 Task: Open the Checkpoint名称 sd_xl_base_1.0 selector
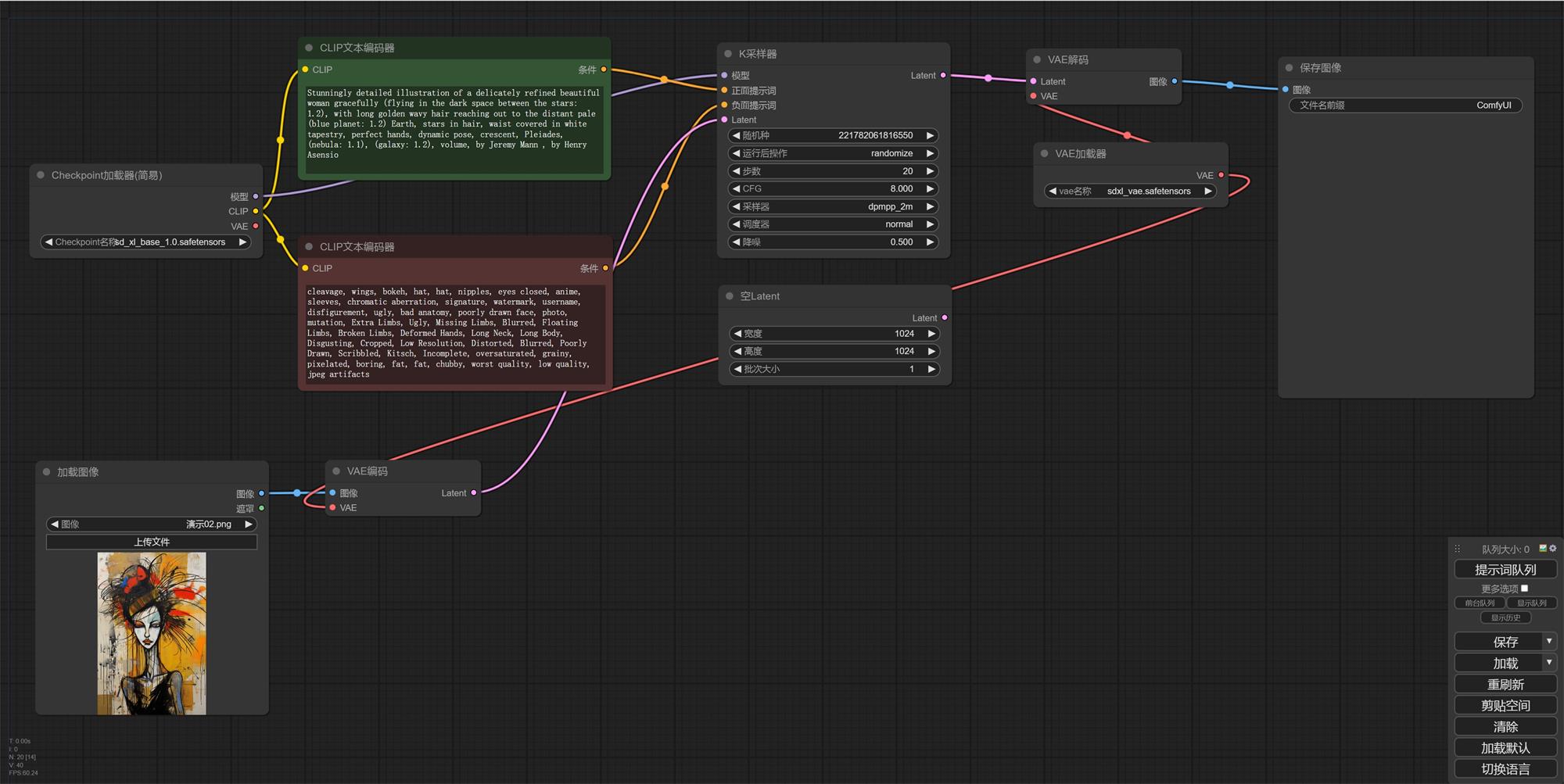click(145, 242)
